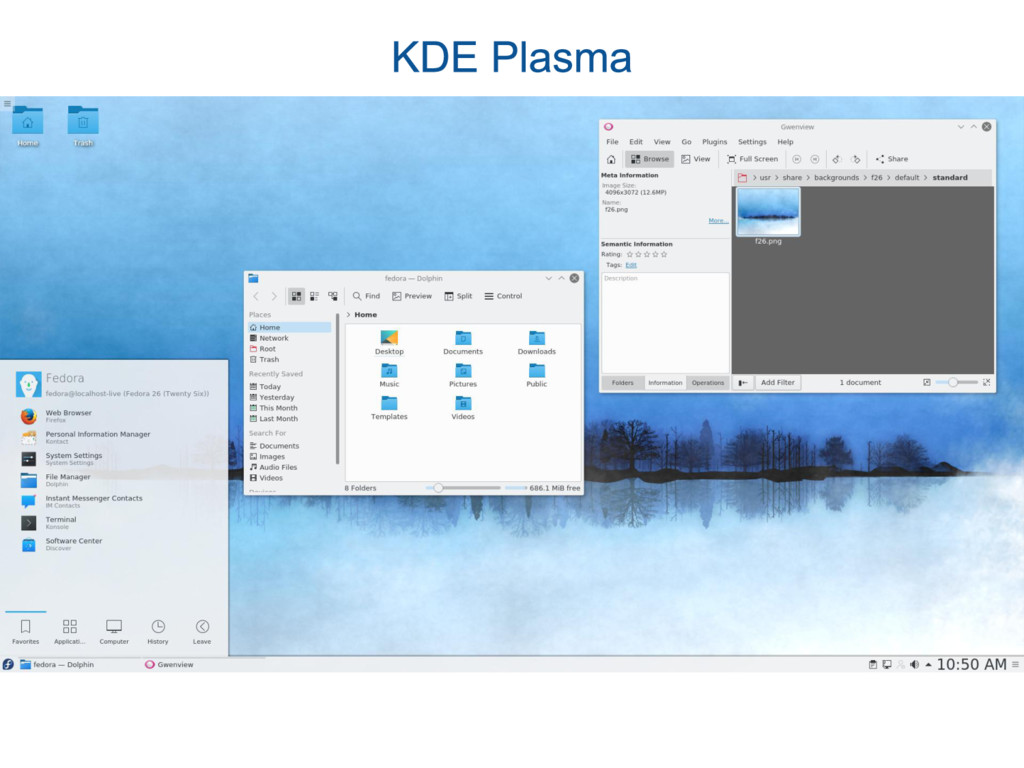1024x768 pixels.
Task: Open Gwenview Settings menu
Action: coord(752,142)
